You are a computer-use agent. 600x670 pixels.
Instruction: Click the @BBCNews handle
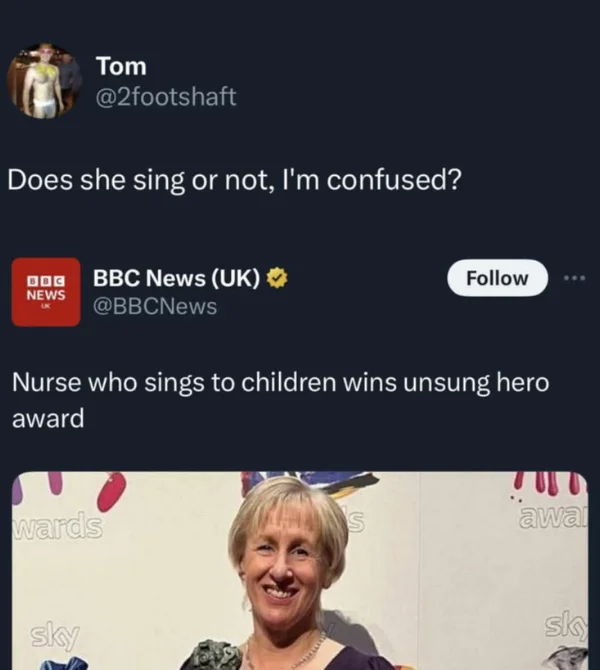155,307
